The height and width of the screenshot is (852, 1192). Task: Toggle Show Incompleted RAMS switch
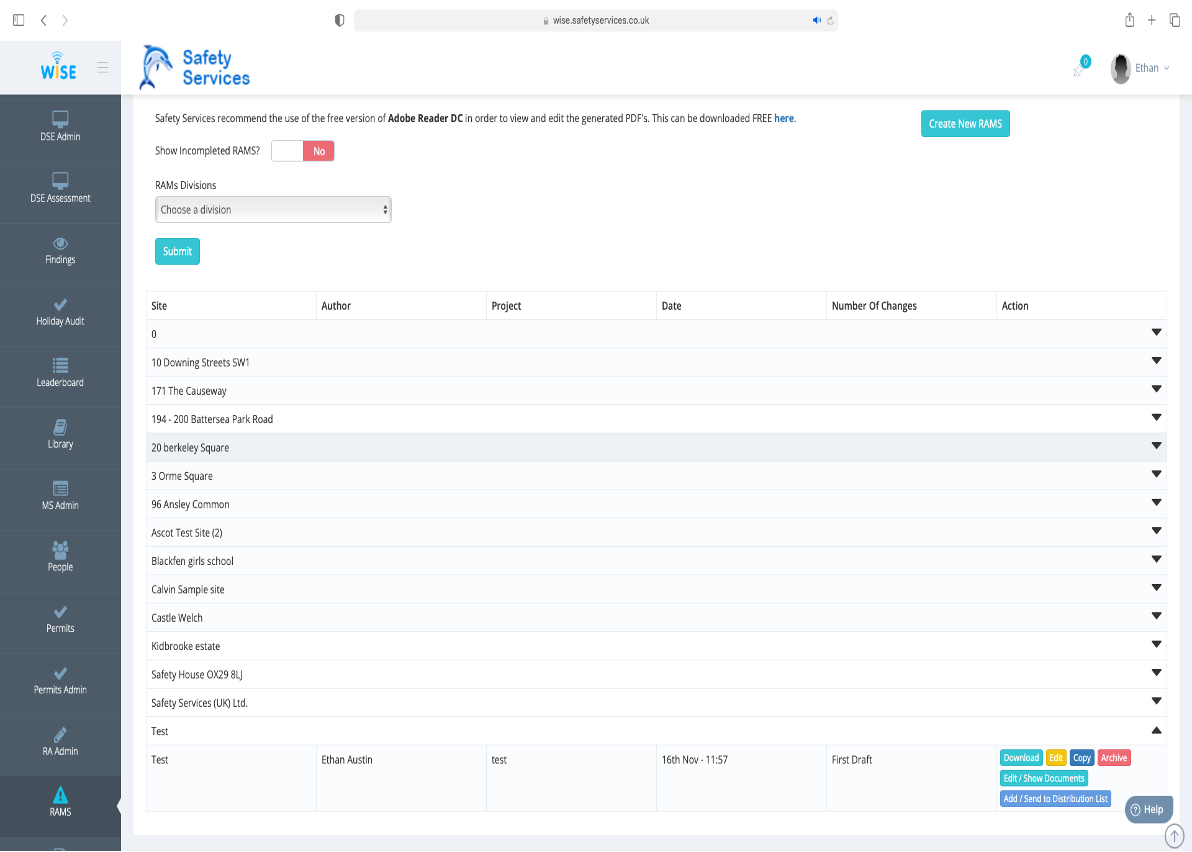(x=303, y=151)
